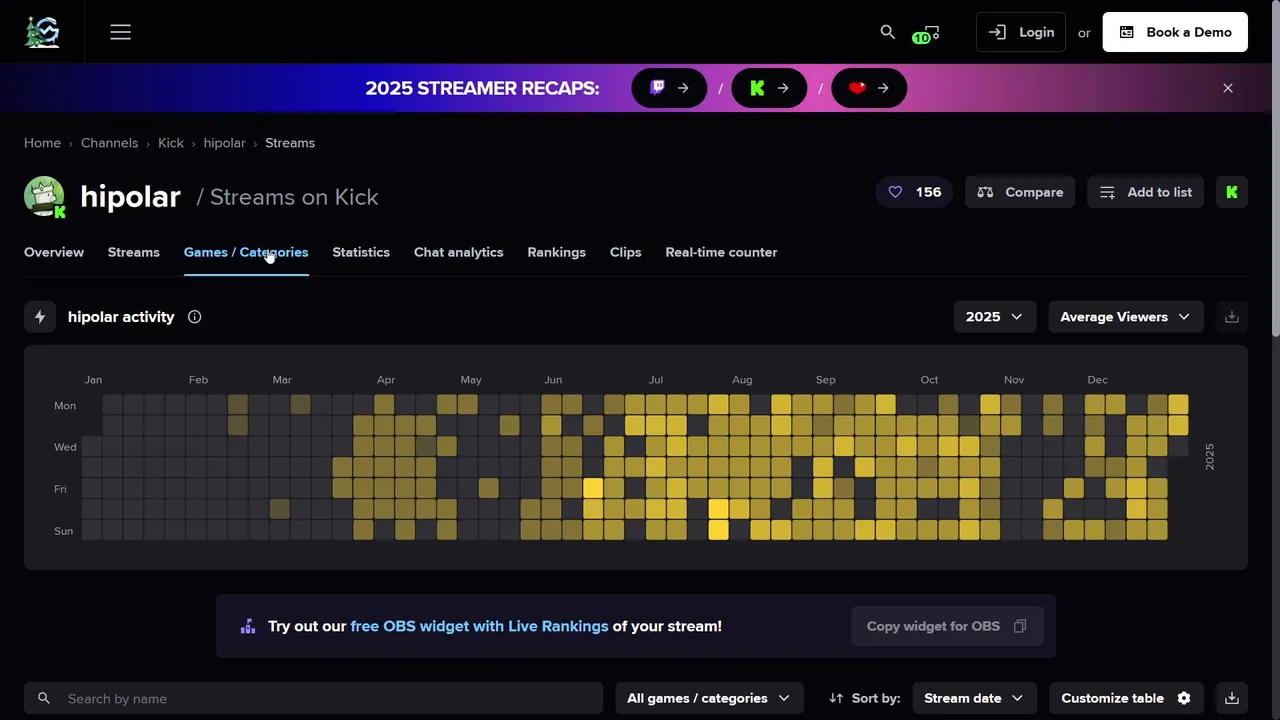The width and height of the screenshot is (1280, 720).
Task: Click hipolar channel avatar
Action: point(44,196)
